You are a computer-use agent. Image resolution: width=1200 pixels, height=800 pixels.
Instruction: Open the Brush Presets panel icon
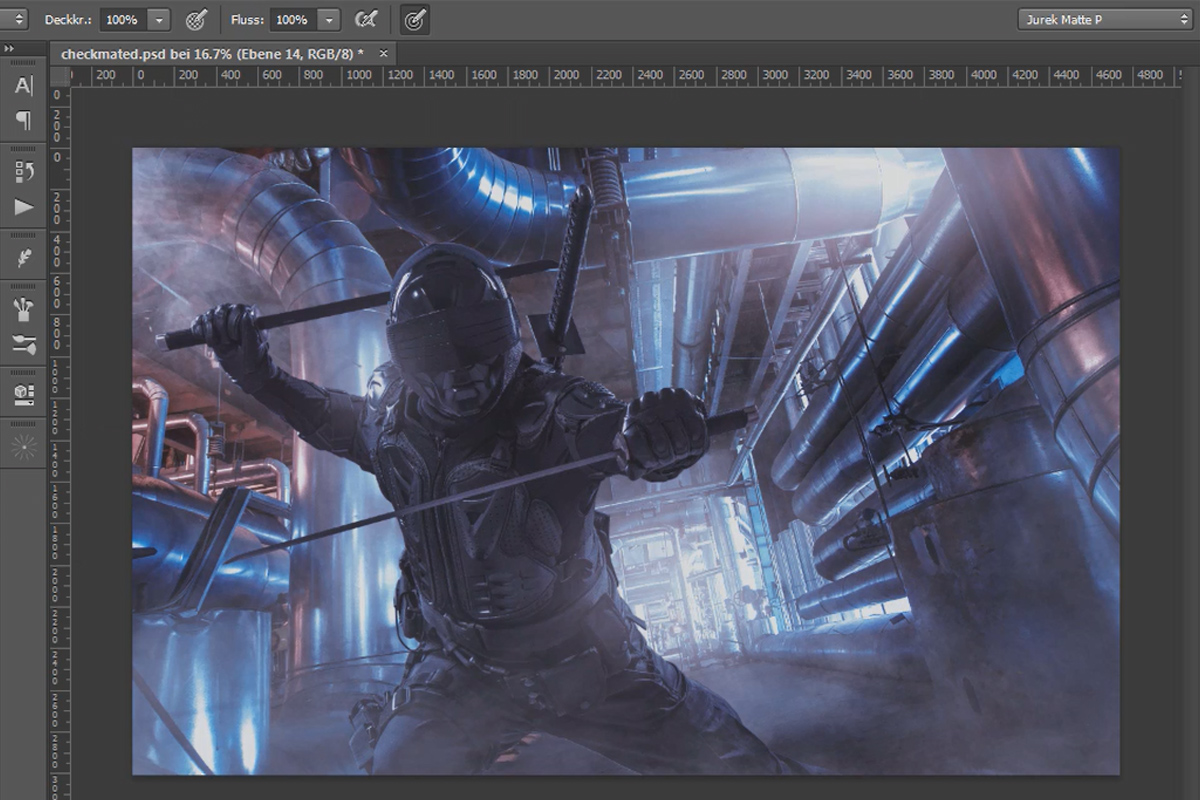(23, 345)
